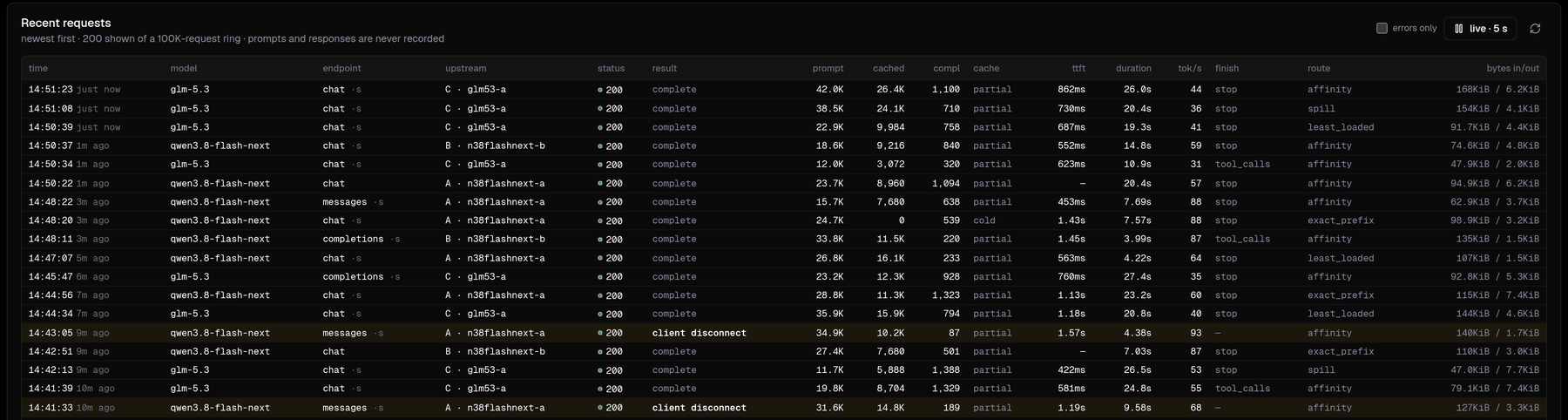
Task: Click the finish column header
Action: 1227,68
